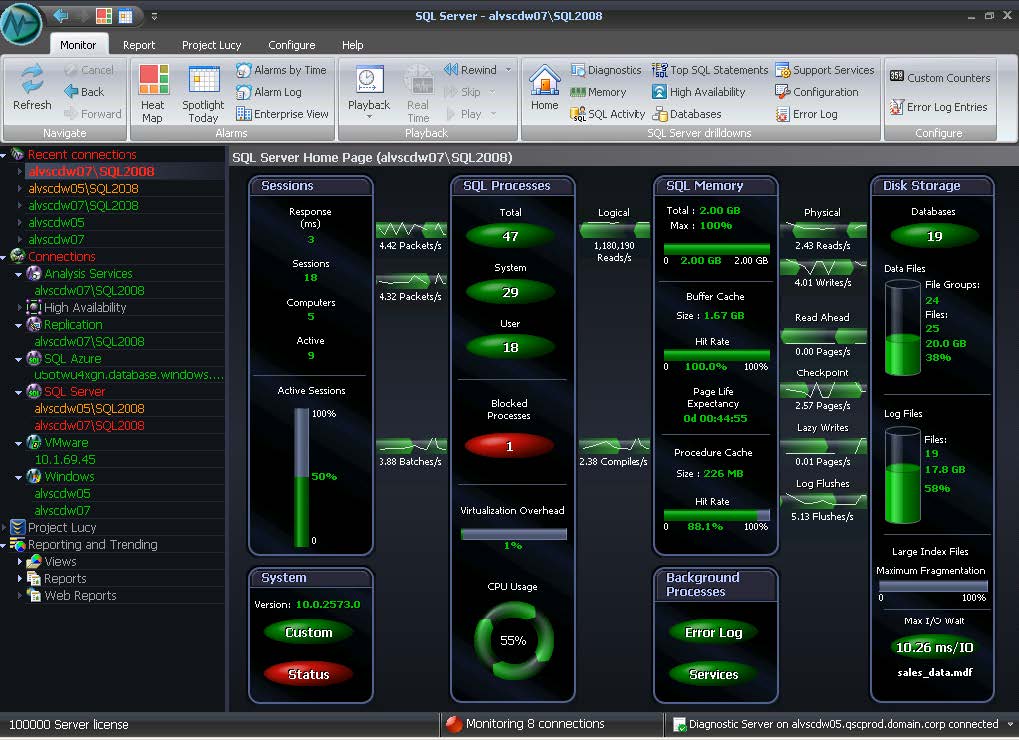The height and width of the screenshot is (740, 1019).
Task: Open the Playback dropdown
Action: tap(368, 117)
